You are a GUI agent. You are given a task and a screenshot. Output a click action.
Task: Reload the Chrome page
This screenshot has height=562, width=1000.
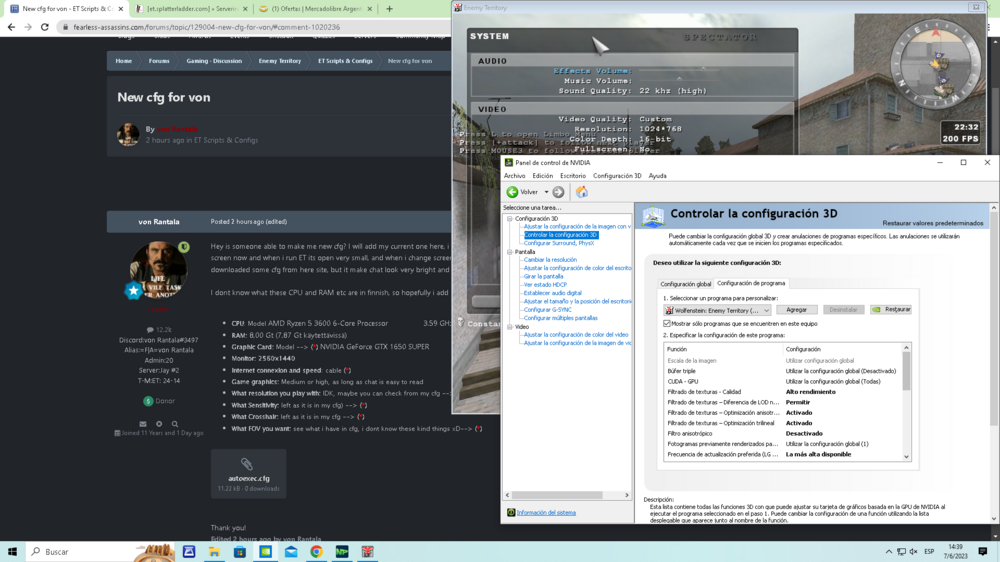45,27
